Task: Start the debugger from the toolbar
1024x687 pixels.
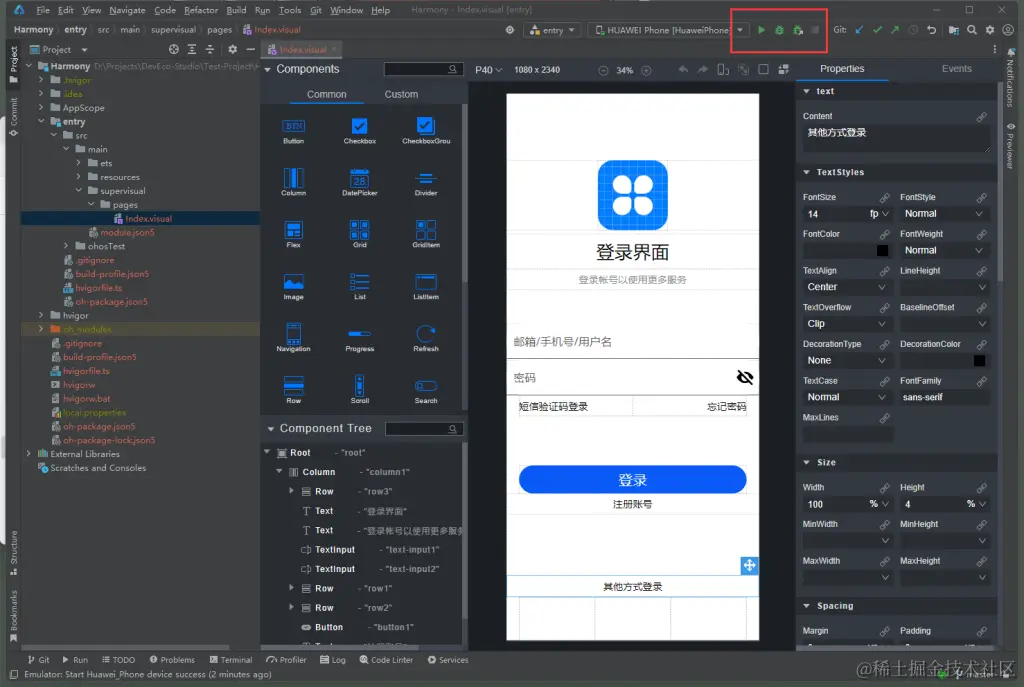Action: [779, 31]
